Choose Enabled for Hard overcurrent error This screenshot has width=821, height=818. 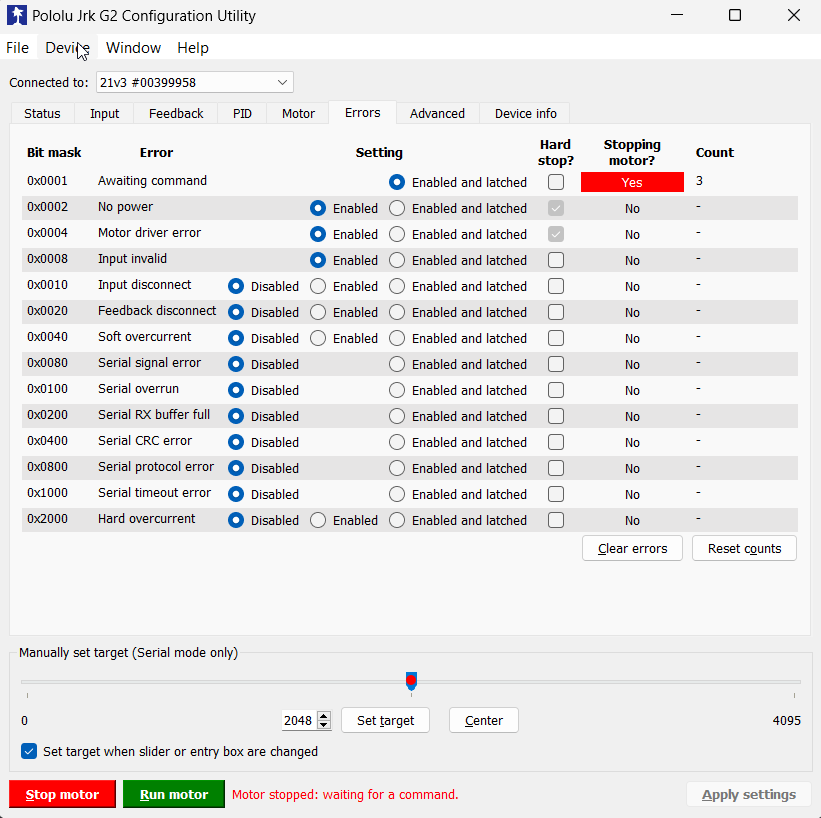point(318,520)
